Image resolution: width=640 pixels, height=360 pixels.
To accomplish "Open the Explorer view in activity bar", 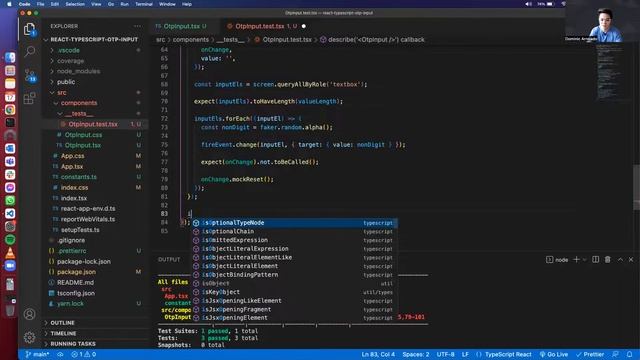I will [29, 29].
